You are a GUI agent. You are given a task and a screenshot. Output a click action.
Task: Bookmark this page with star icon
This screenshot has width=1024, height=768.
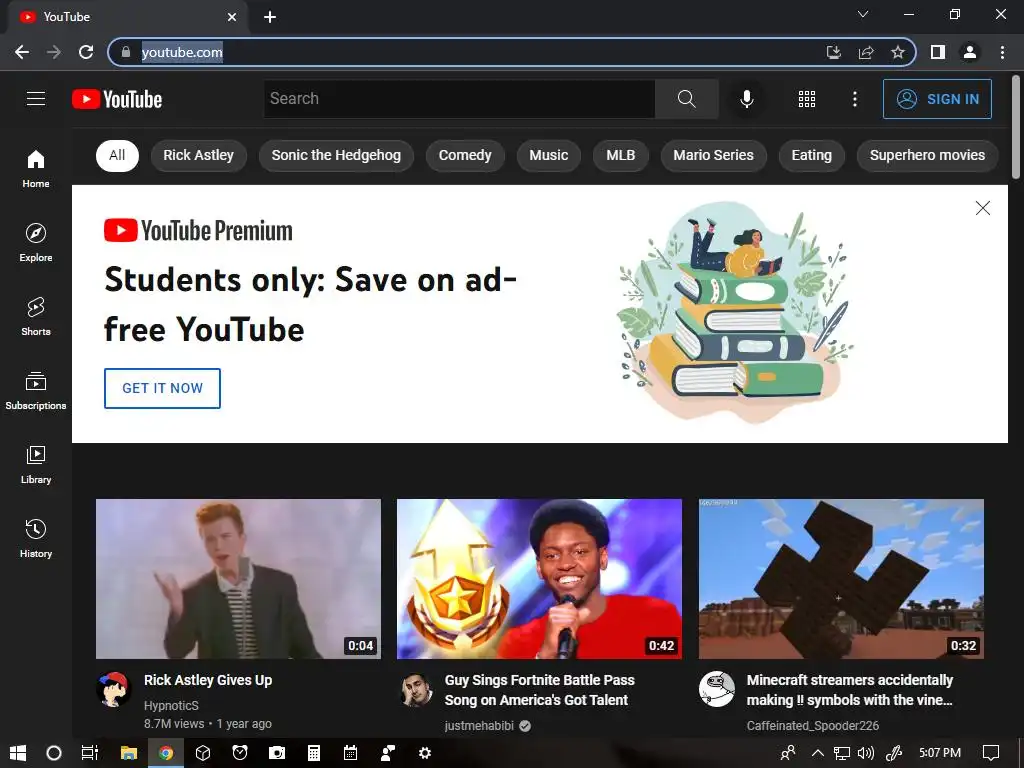[898, 52]
